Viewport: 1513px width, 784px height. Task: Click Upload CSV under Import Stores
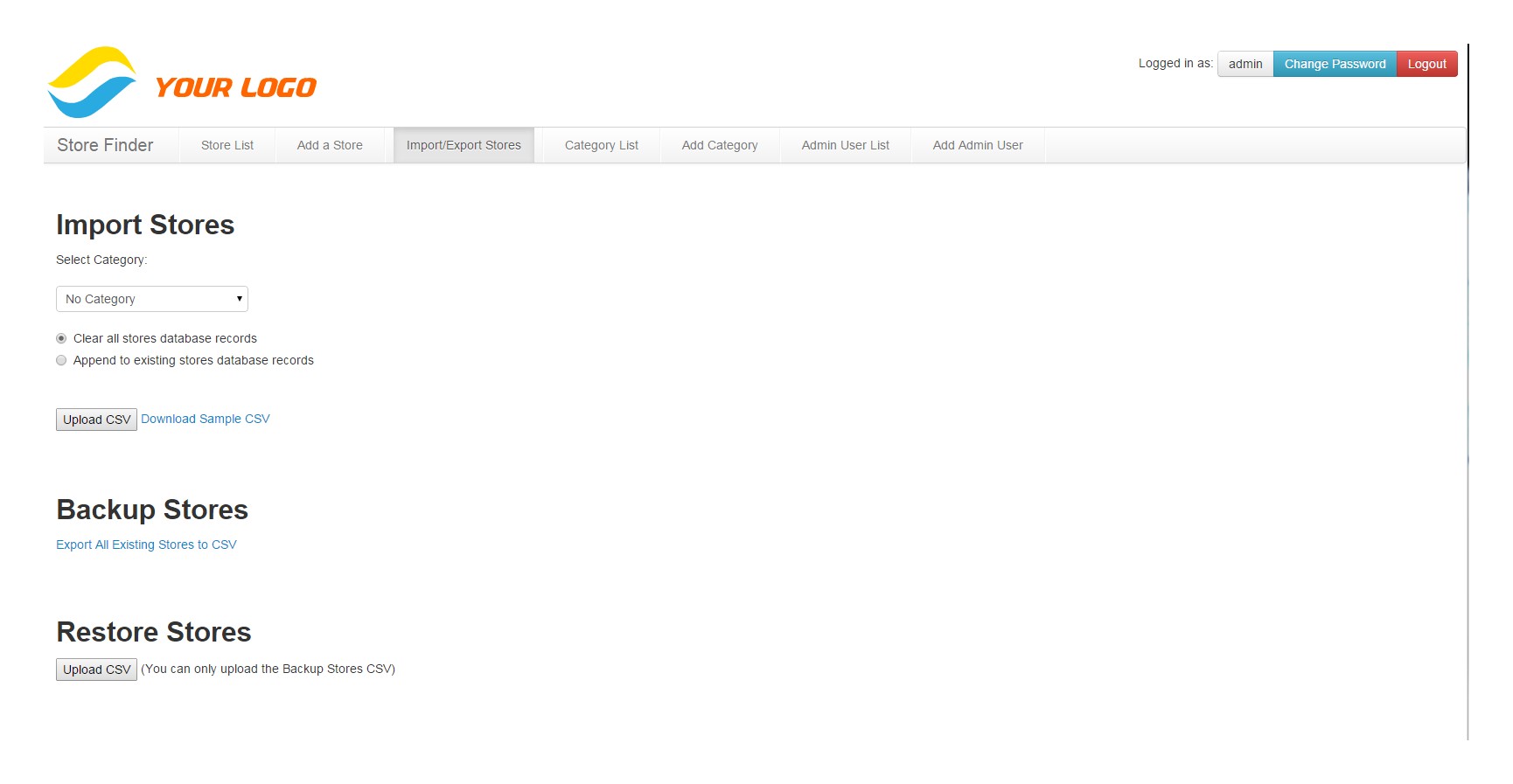pos(96,420)
